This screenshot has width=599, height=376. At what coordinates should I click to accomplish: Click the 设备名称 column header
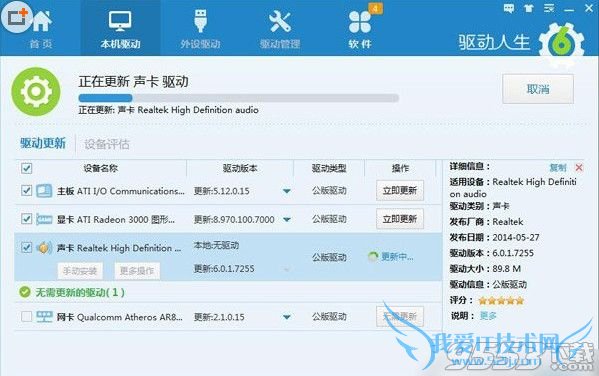pos(100,168)
